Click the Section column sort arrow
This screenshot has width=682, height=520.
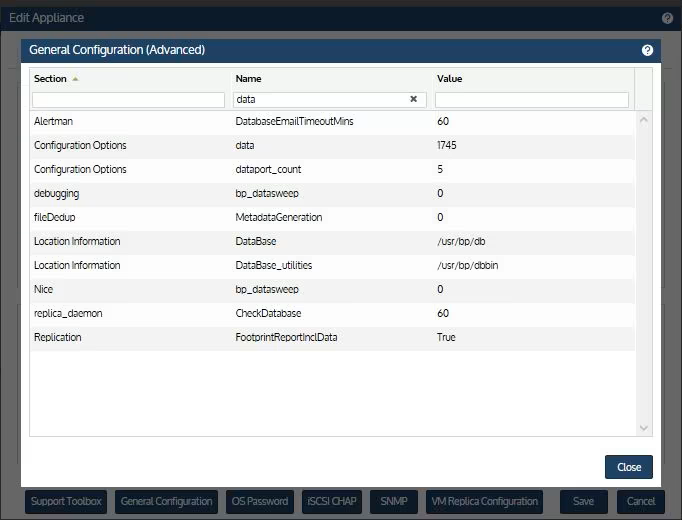coord(76,78)
